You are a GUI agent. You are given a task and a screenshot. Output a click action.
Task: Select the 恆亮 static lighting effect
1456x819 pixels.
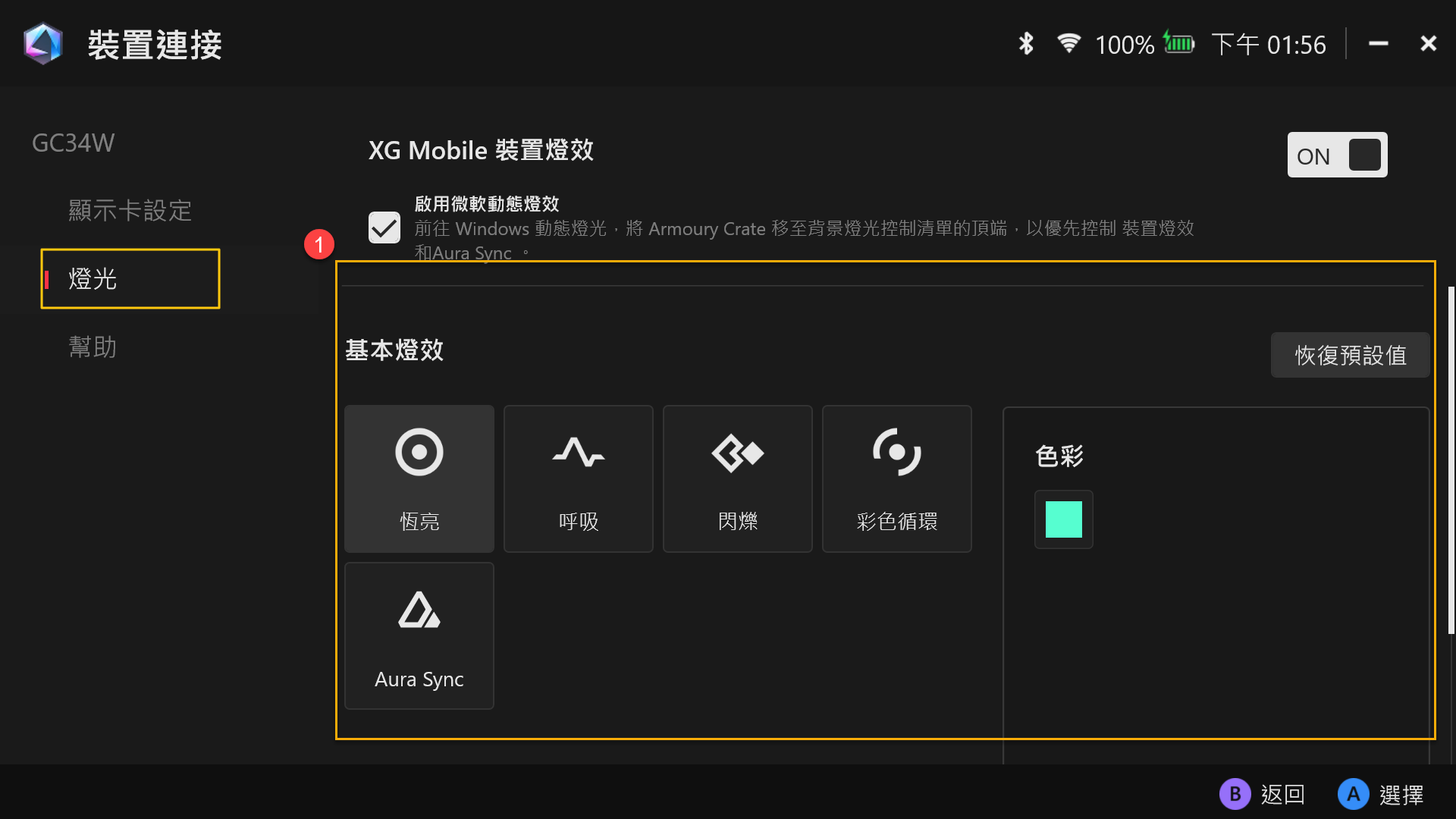419,479
